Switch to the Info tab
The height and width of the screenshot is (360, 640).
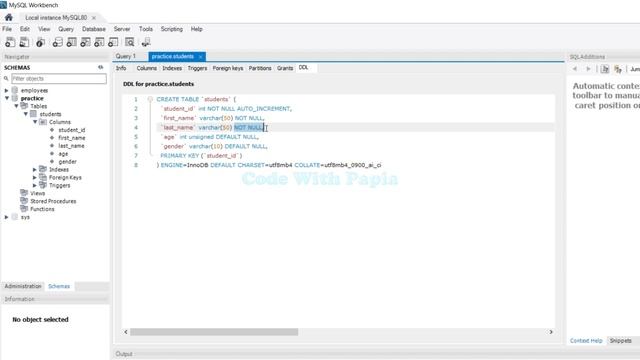point(121,68)
